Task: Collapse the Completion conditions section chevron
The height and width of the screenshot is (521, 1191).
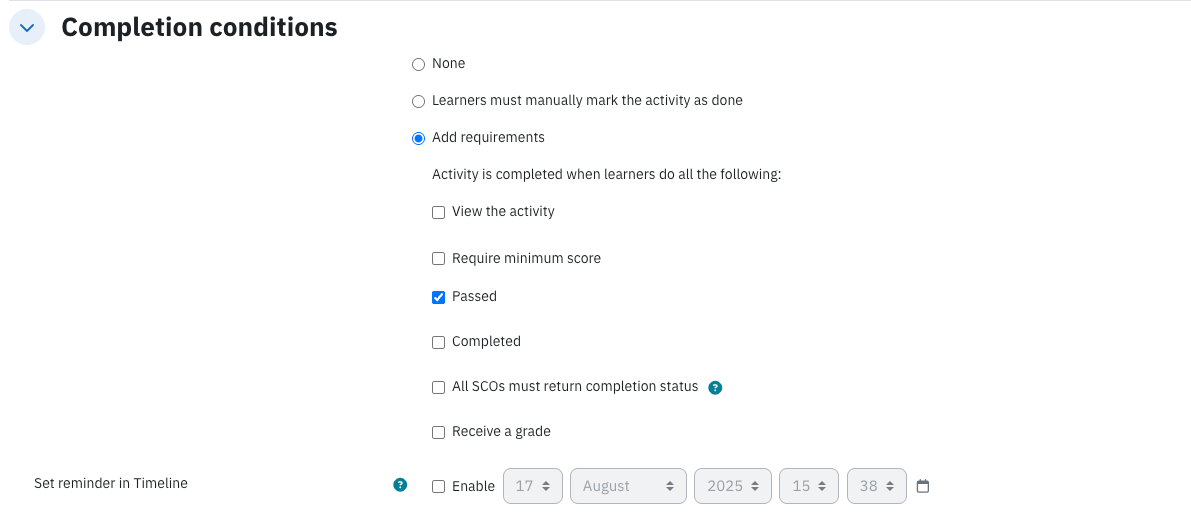Action: [27, 27]
